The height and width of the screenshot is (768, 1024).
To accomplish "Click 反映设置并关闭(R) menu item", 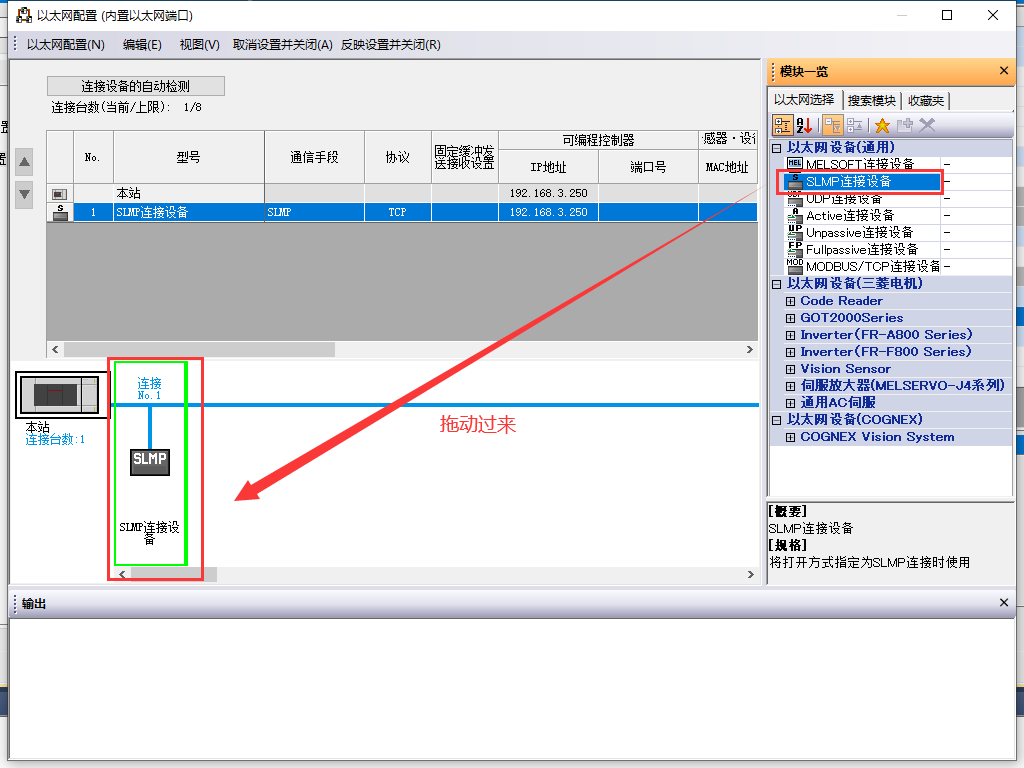I will [x=391, y=44].
